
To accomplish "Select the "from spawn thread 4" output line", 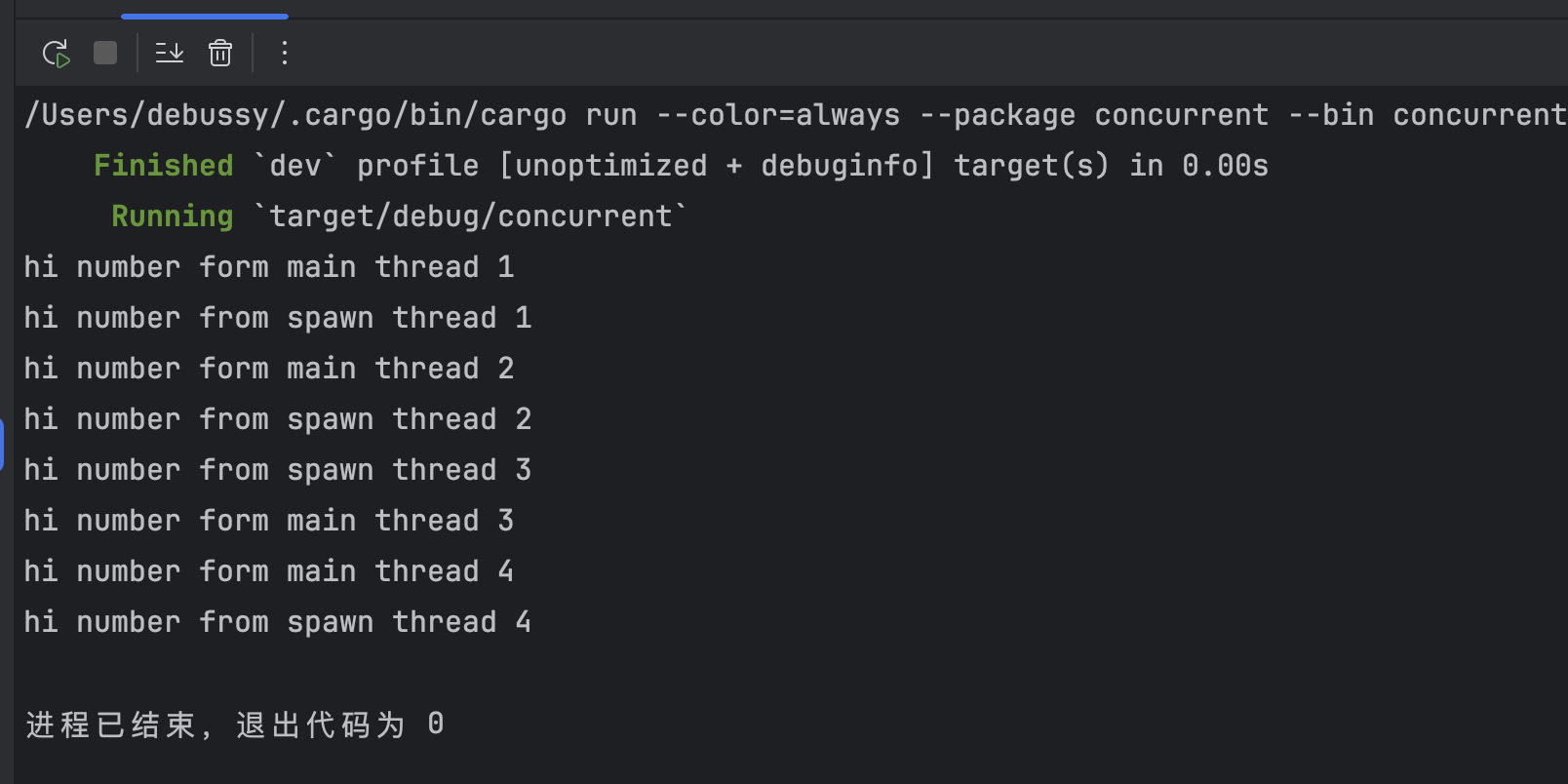I will (277, 622).
